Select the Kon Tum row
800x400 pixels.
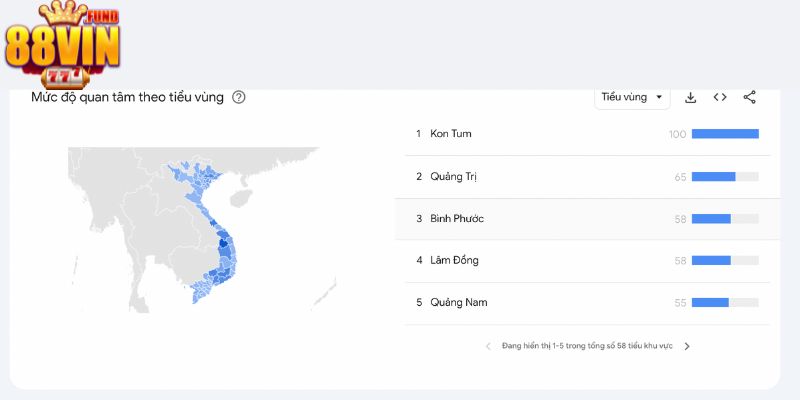[587, 134]
